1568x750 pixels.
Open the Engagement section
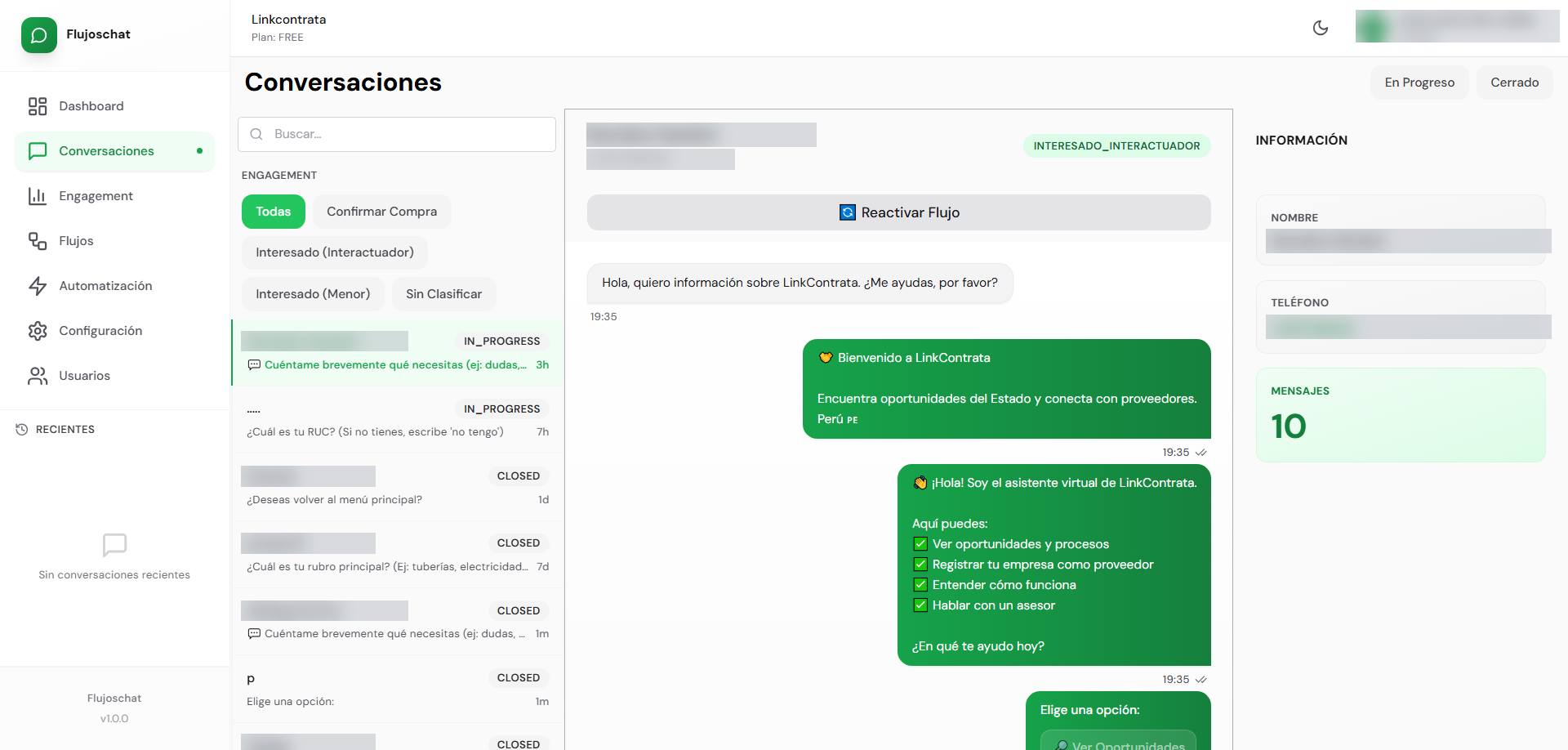(x=114, y=196)
